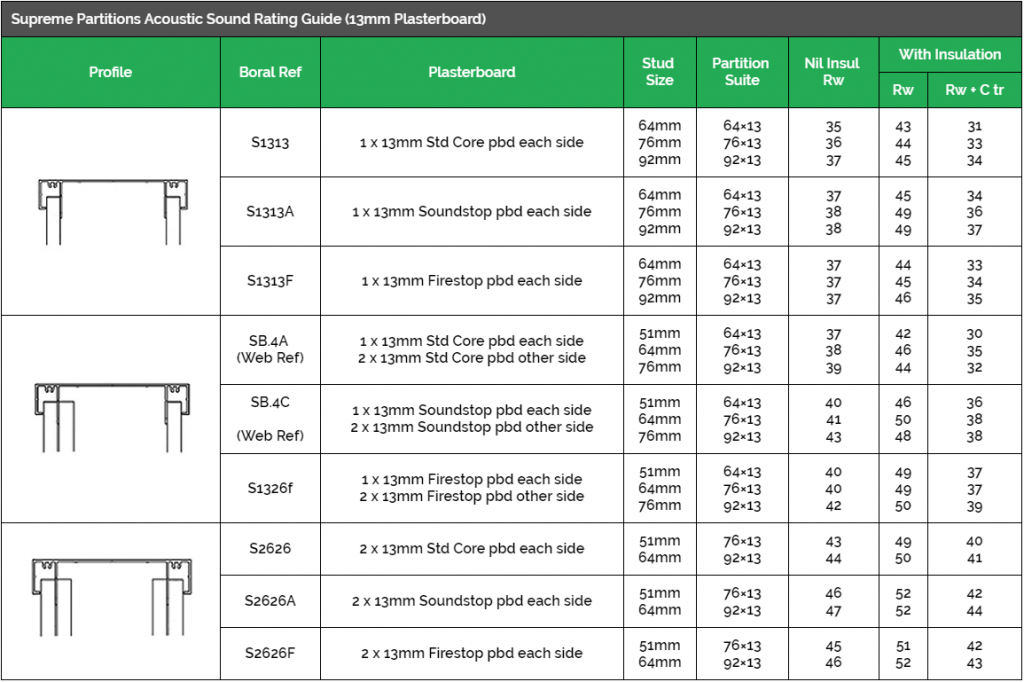Screen dimensions: 1024x682
Task: Click '2 x 13mm Std Core pbd each side'
Action: pyautogui.click(x=472, y=549)
